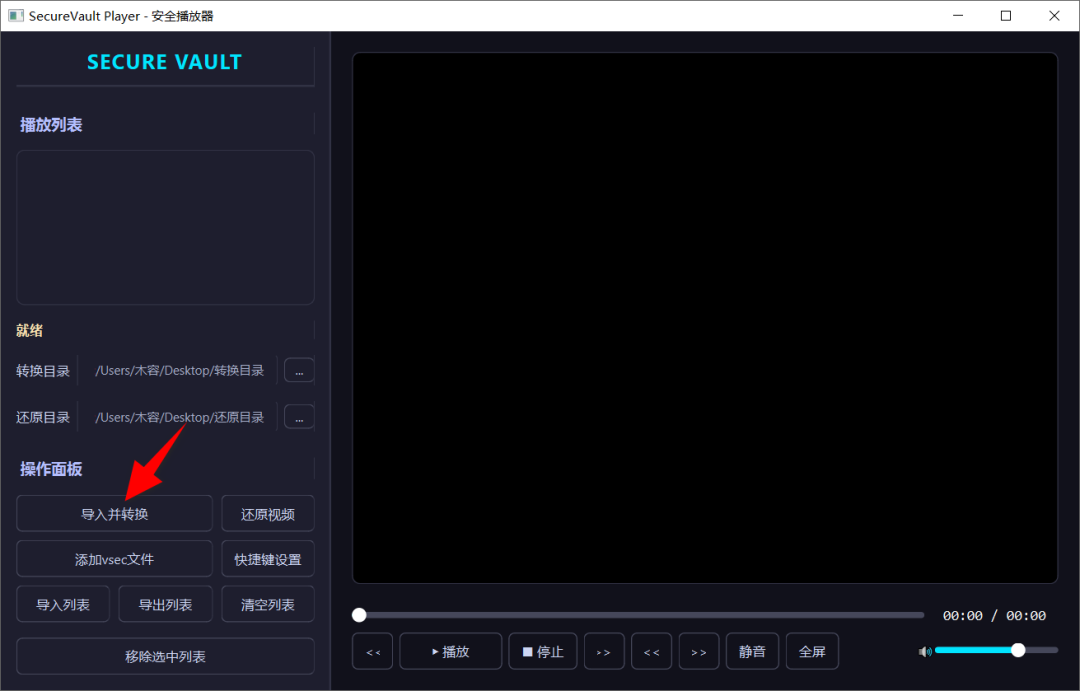
Task: Open 快捷键设置 shortcut settings
Action: 268,559
